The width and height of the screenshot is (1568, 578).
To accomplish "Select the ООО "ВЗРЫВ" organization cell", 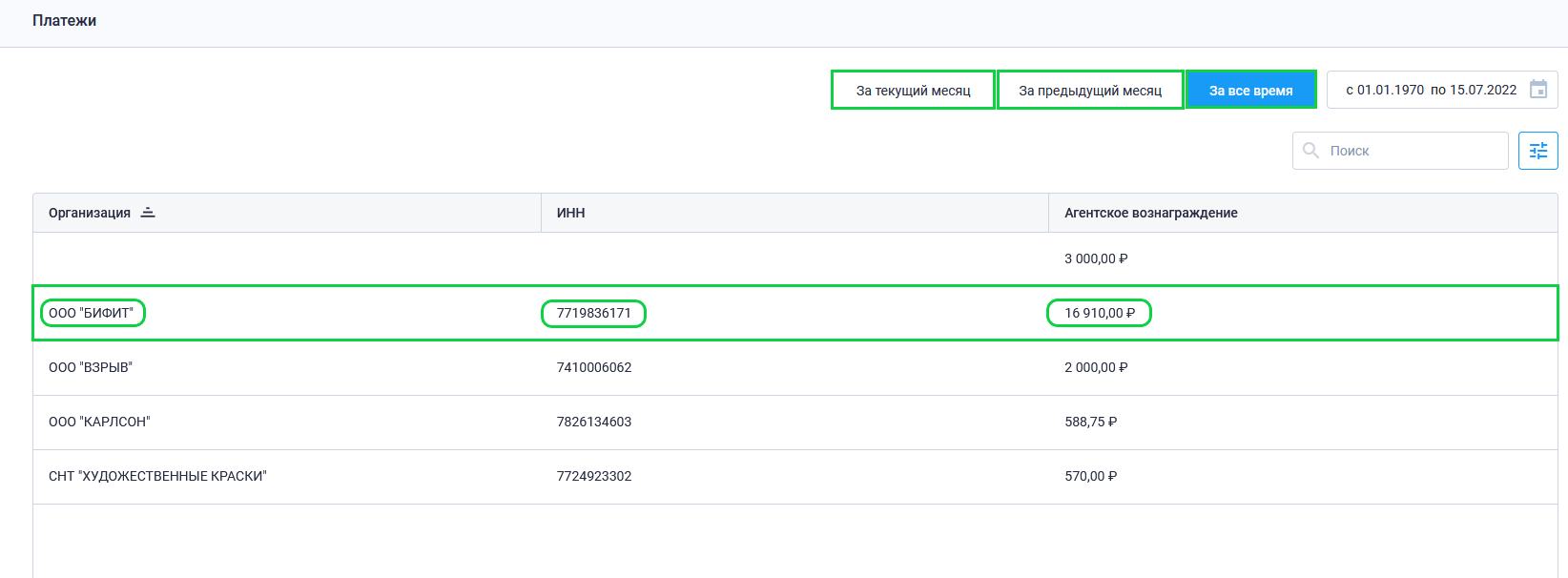I will (91, 367).
